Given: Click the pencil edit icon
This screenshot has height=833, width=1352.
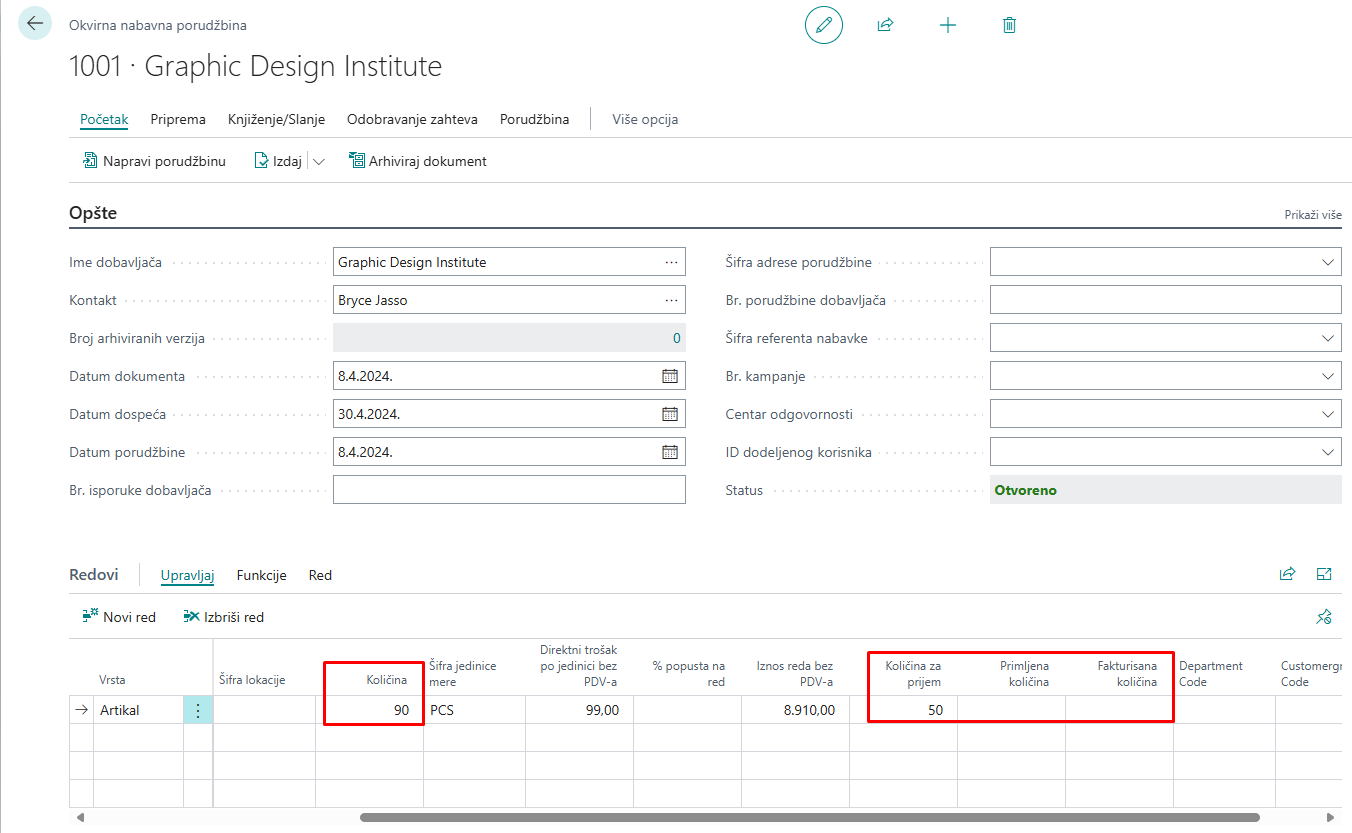Looking at the screenshot, I should pyautogui.click(x=823, y=25).
